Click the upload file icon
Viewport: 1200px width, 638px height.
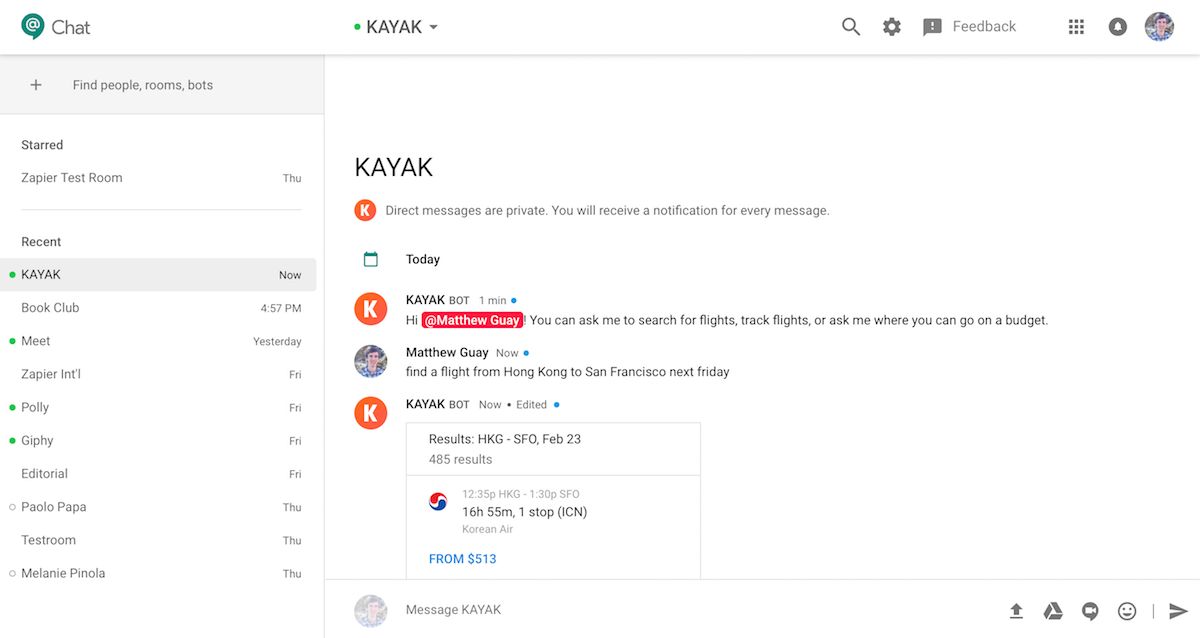click(x=1016, y=610)
